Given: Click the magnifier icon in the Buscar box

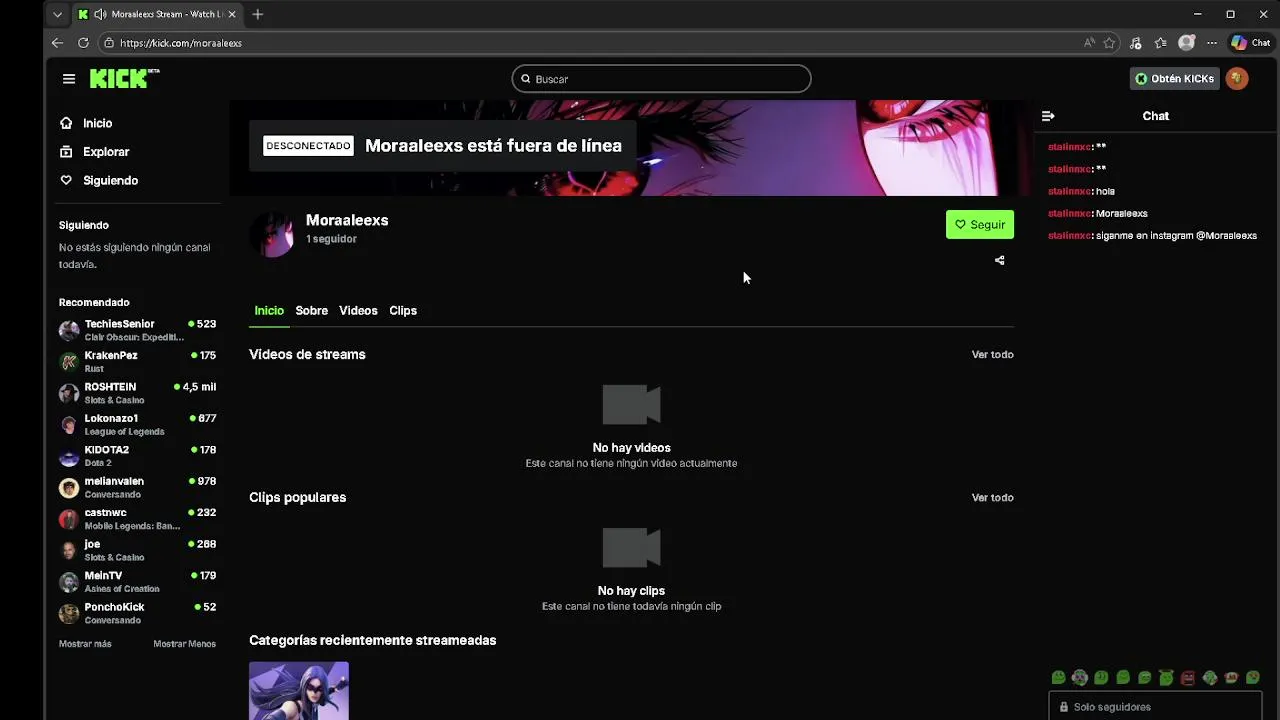Looking at the screenshot, I should coord(525,79).
